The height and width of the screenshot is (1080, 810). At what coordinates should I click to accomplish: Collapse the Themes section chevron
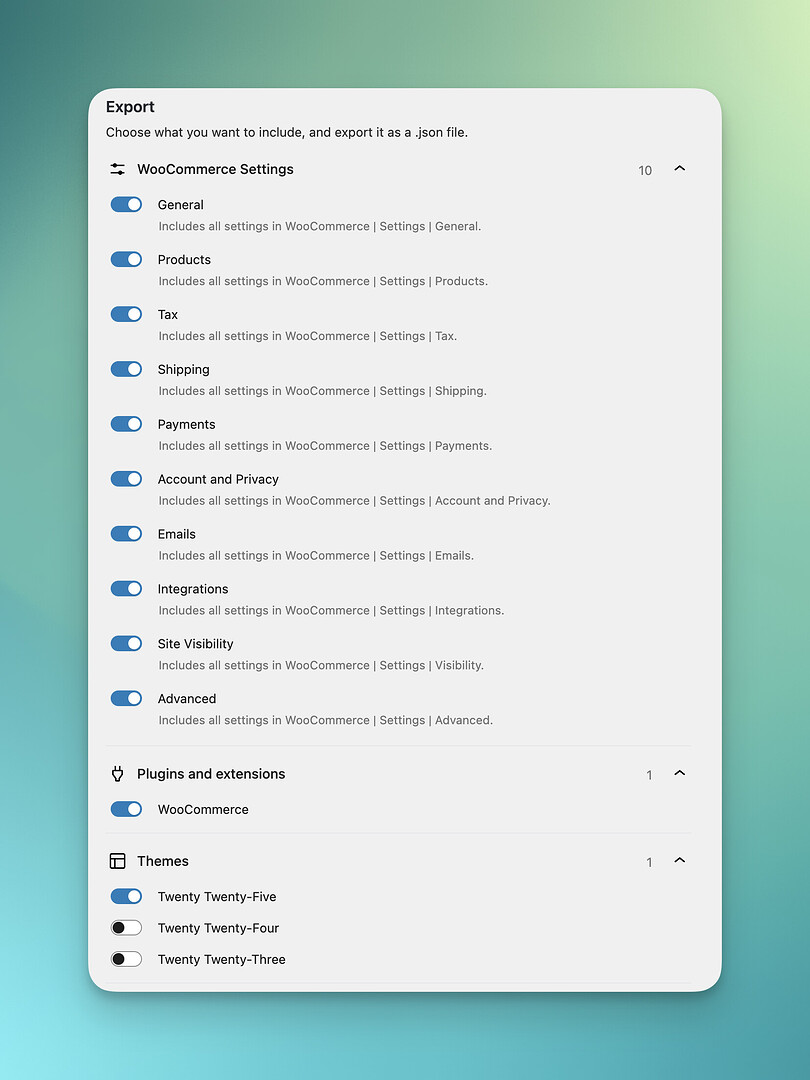(680, 861)
